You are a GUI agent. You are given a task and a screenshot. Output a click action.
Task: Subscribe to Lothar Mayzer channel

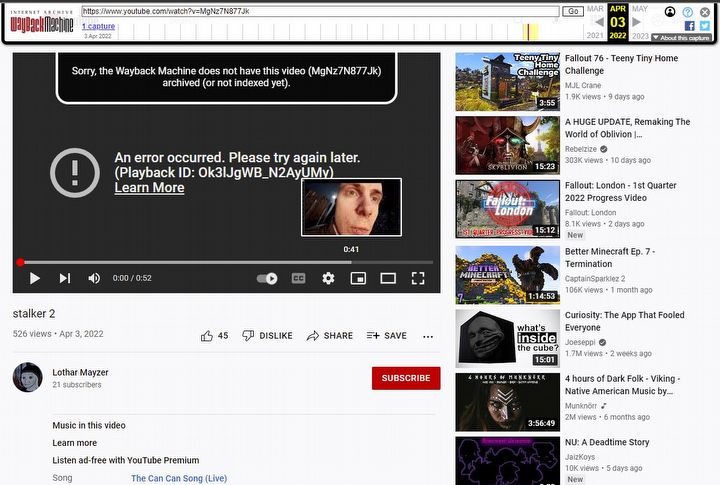405,378
